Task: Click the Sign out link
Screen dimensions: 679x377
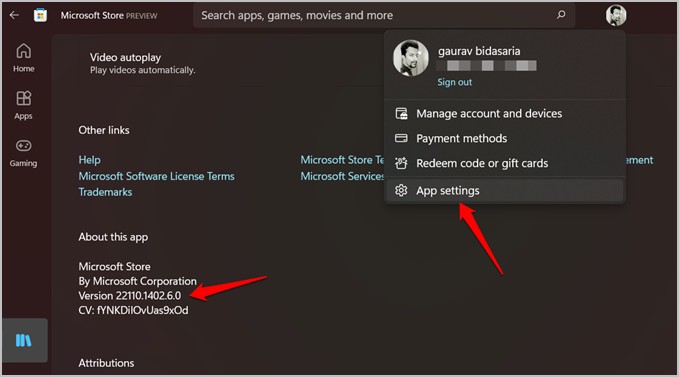Action: coord(454,82)
